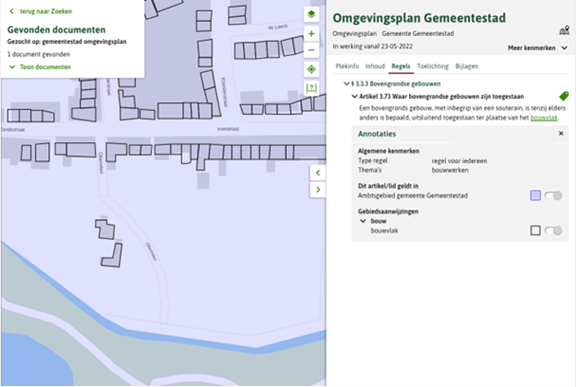Center map on my location icon

(311, 69)
